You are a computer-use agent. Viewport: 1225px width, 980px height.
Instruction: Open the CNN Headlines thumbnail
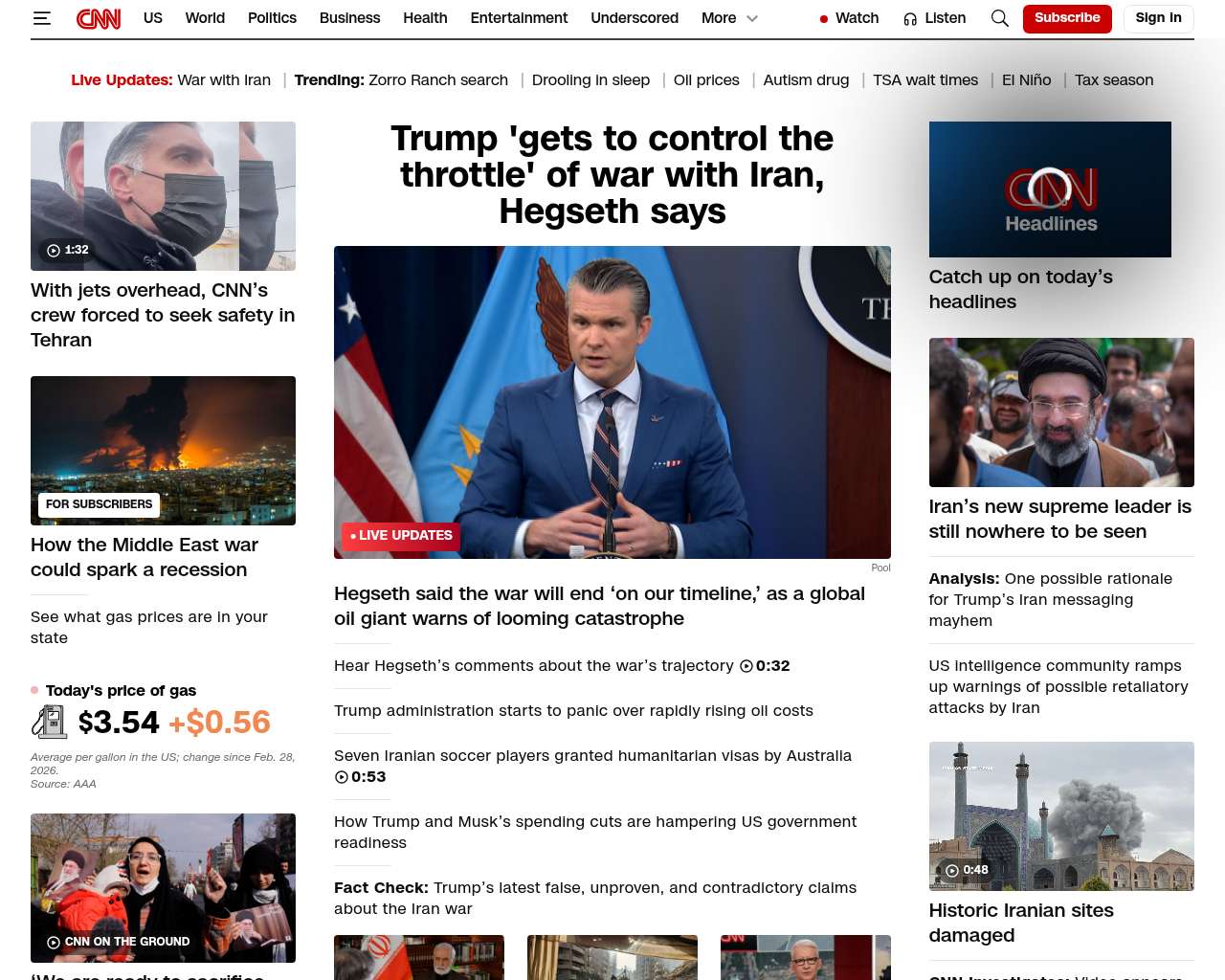pos(1049,189)
